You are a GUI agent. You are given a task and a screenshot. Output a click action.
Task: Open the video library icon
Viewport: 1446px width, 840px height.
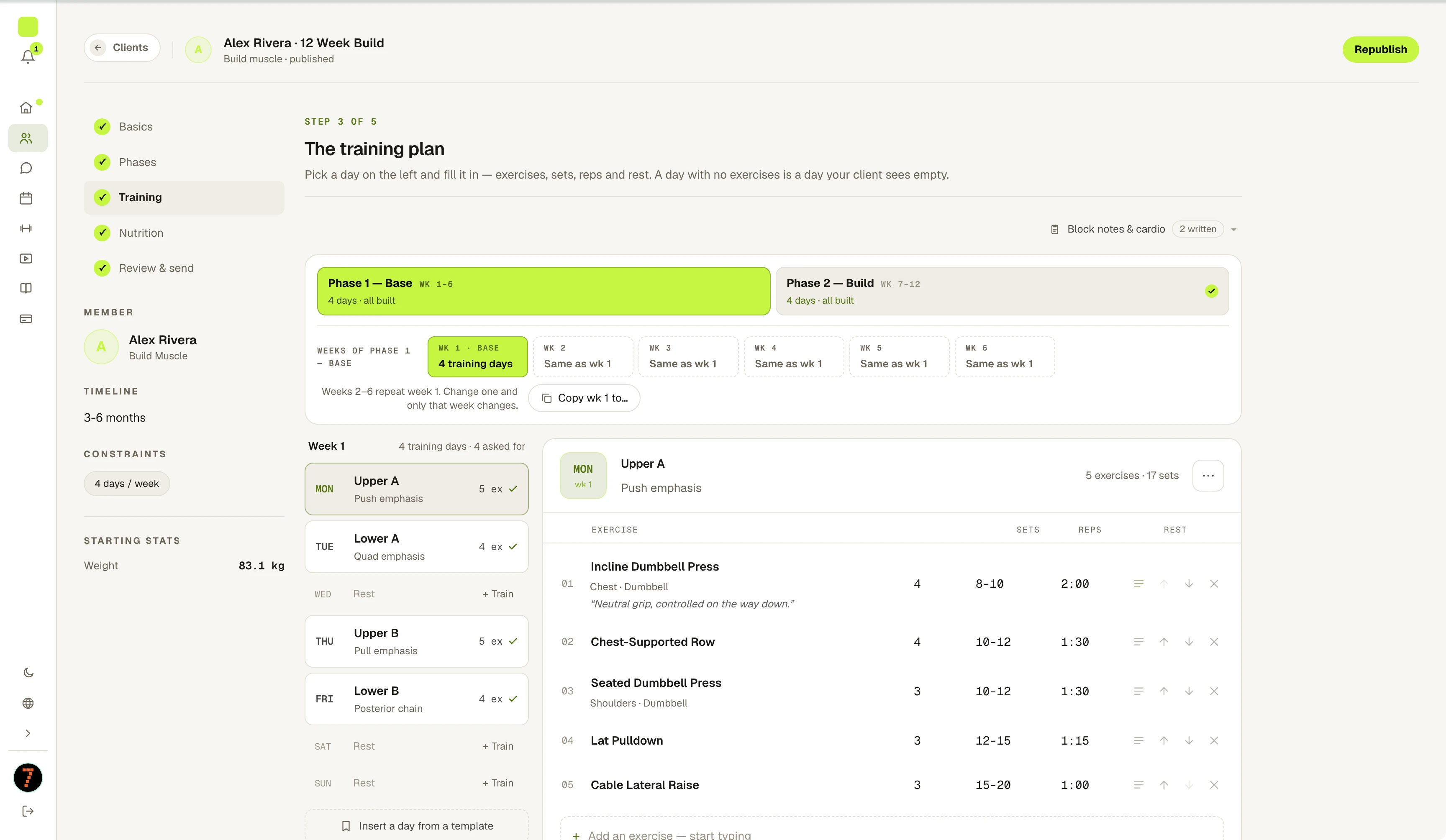click(x=26, y=259)
